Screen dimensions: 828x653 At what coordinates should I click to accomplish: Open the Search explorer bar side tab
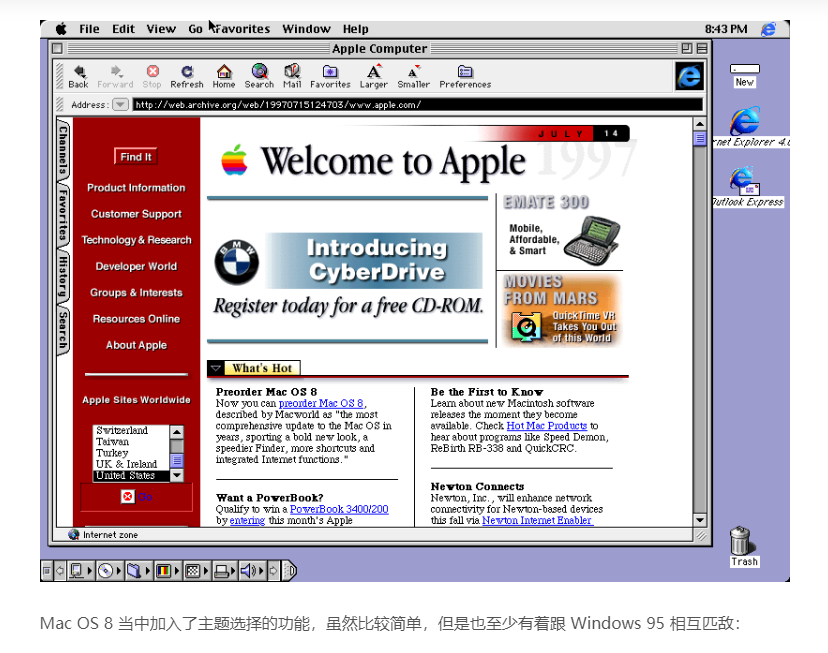(63, 330)
